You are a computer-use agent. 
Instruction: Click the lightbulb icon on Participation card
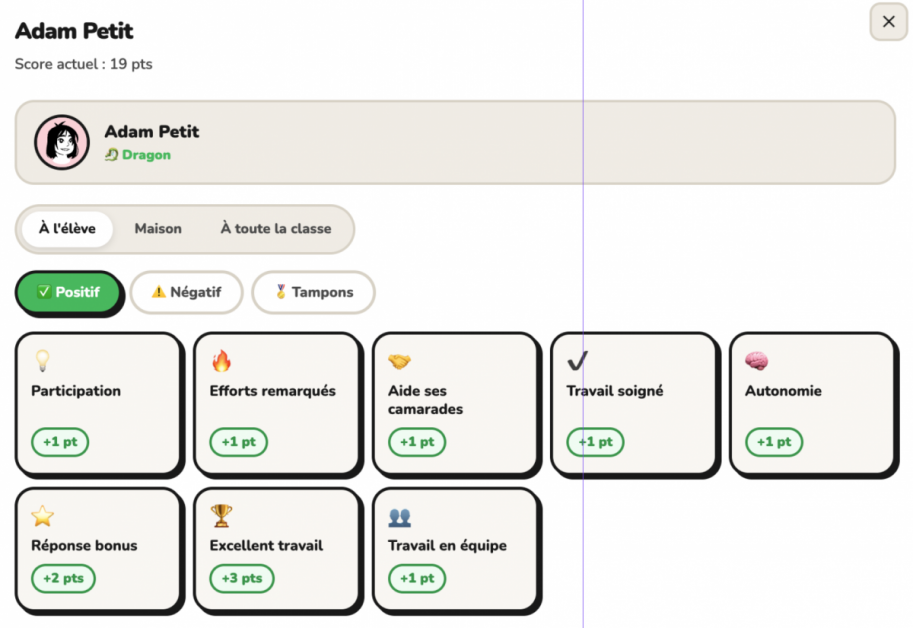(43, 360)
